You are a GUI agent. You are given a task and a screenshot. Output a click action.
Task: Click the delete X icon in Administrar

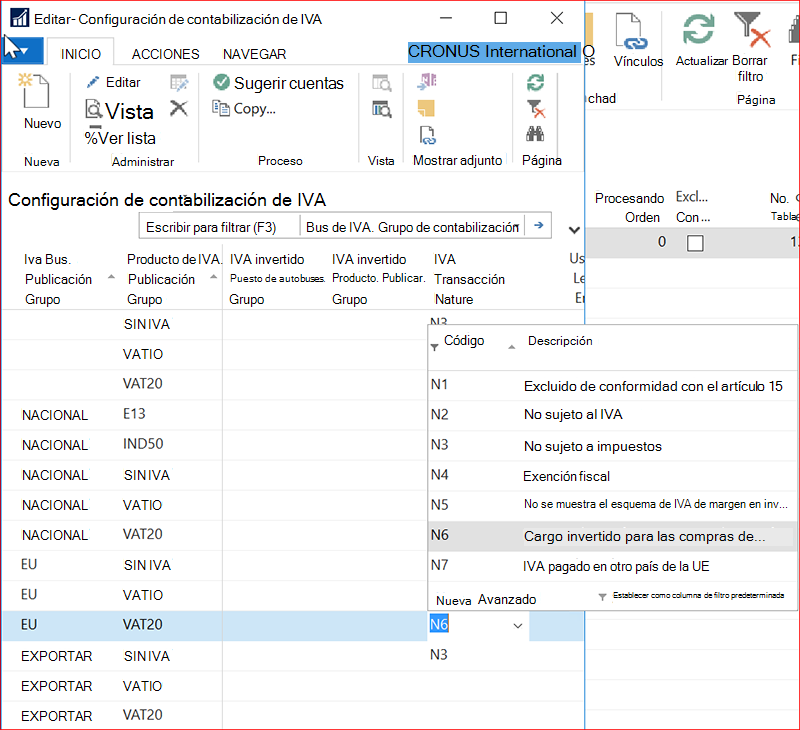click(x=179, y=109)
